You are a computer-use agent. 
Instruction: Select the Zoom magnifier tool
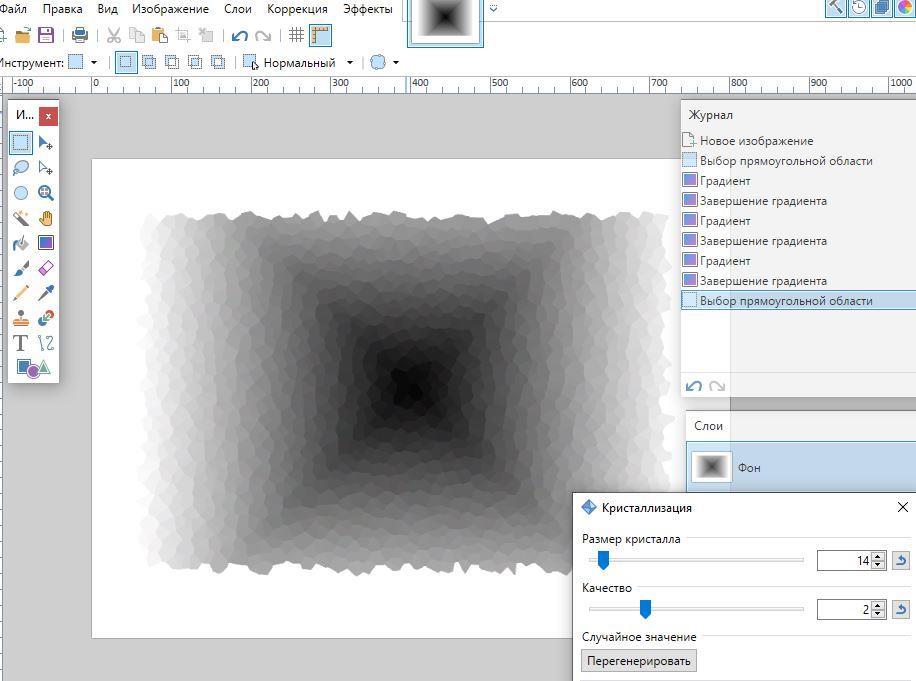(46, 193)
